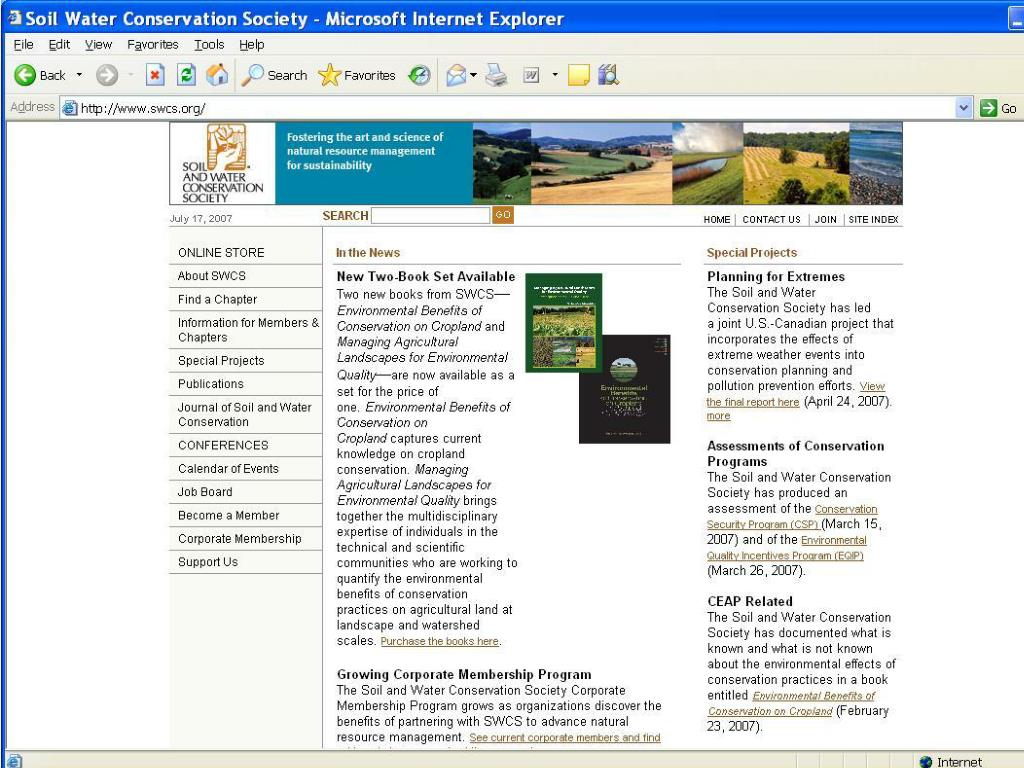Open Environmental Quality Incentives Program (EQIP) link
This screenshot has height=768, width=1024.
coord(785,556)
